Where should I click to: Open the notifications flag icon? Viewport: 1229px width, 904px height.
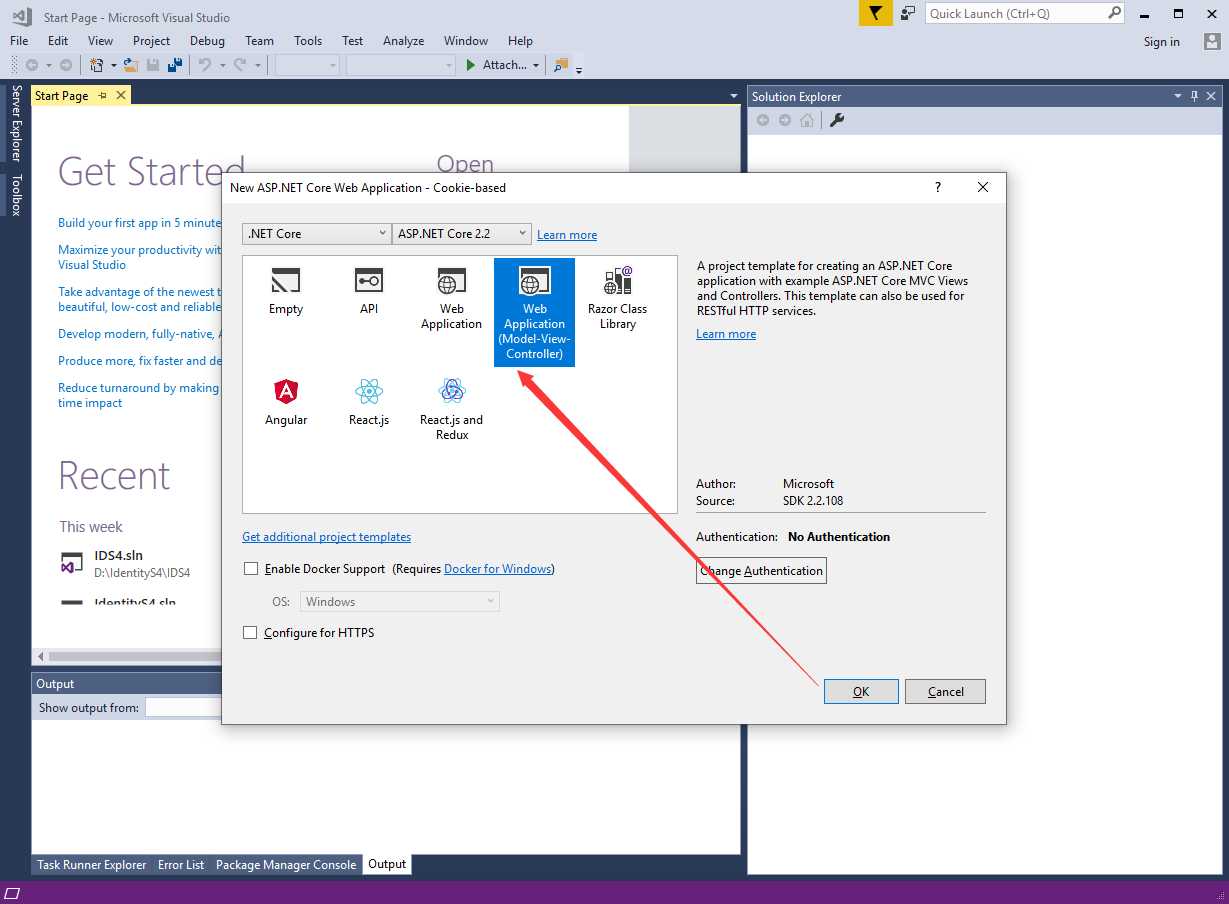click(876, 13)
